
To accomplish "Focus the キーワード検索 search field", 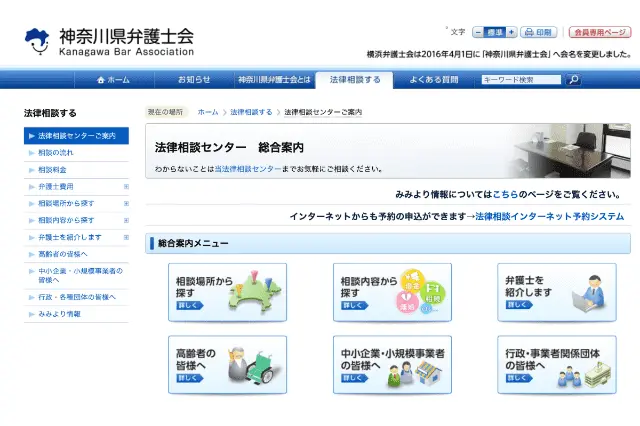I will pyautogui.click(x=521, y=80).
